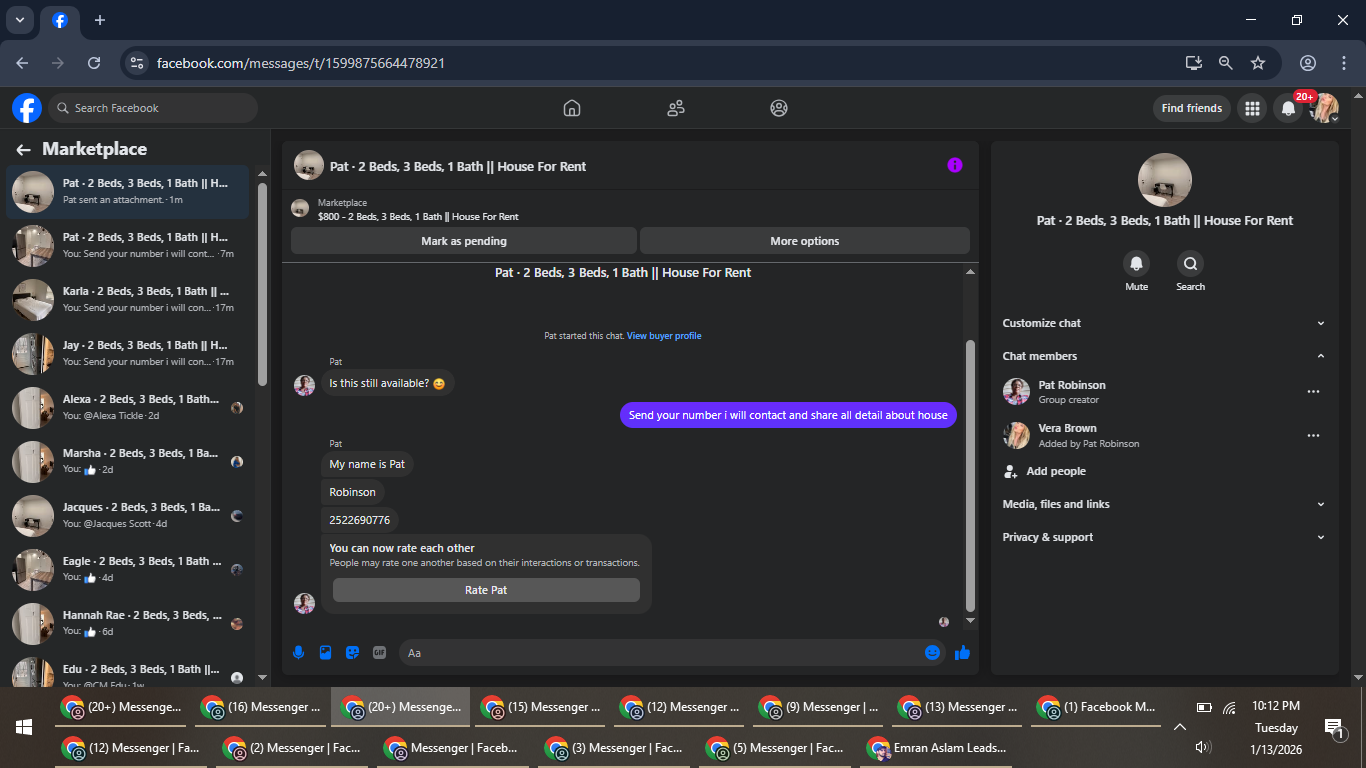Go back using Marketplace back arrow
Image resolution: width=1366 pixels, height=768 pixels.
23,149
